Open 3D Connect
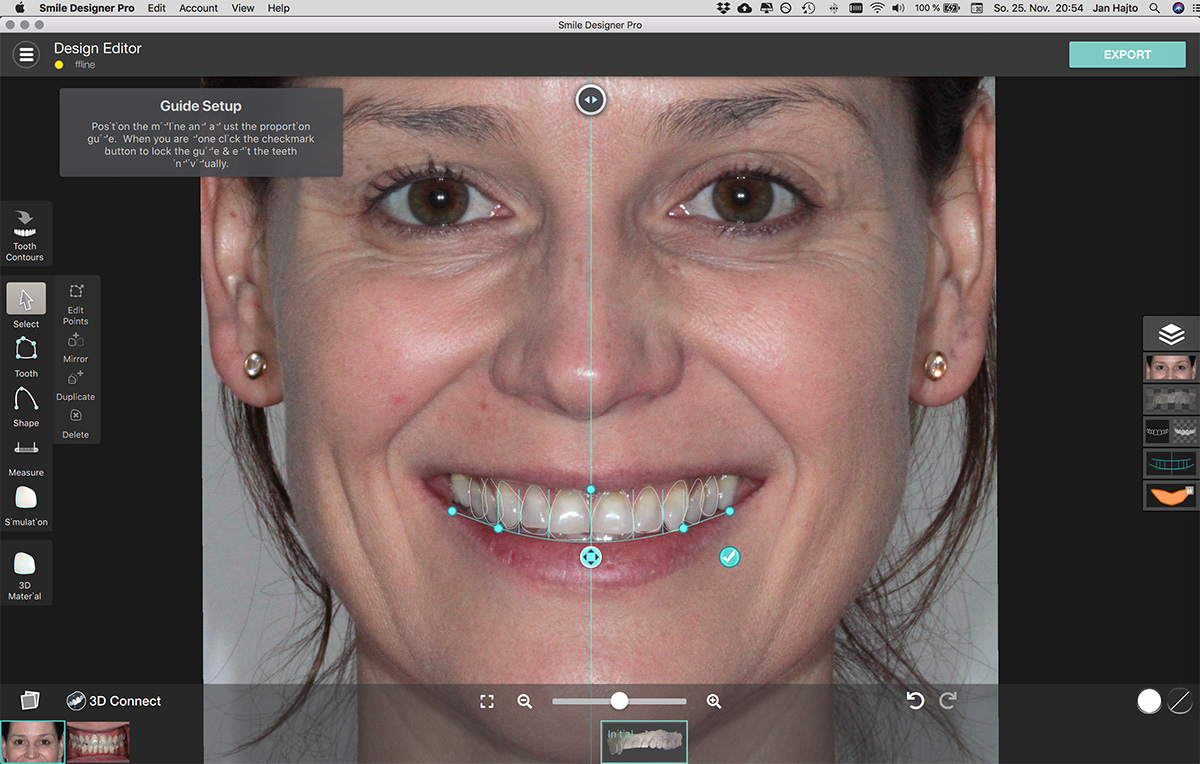1200x764 pixels. coord(113,701)
